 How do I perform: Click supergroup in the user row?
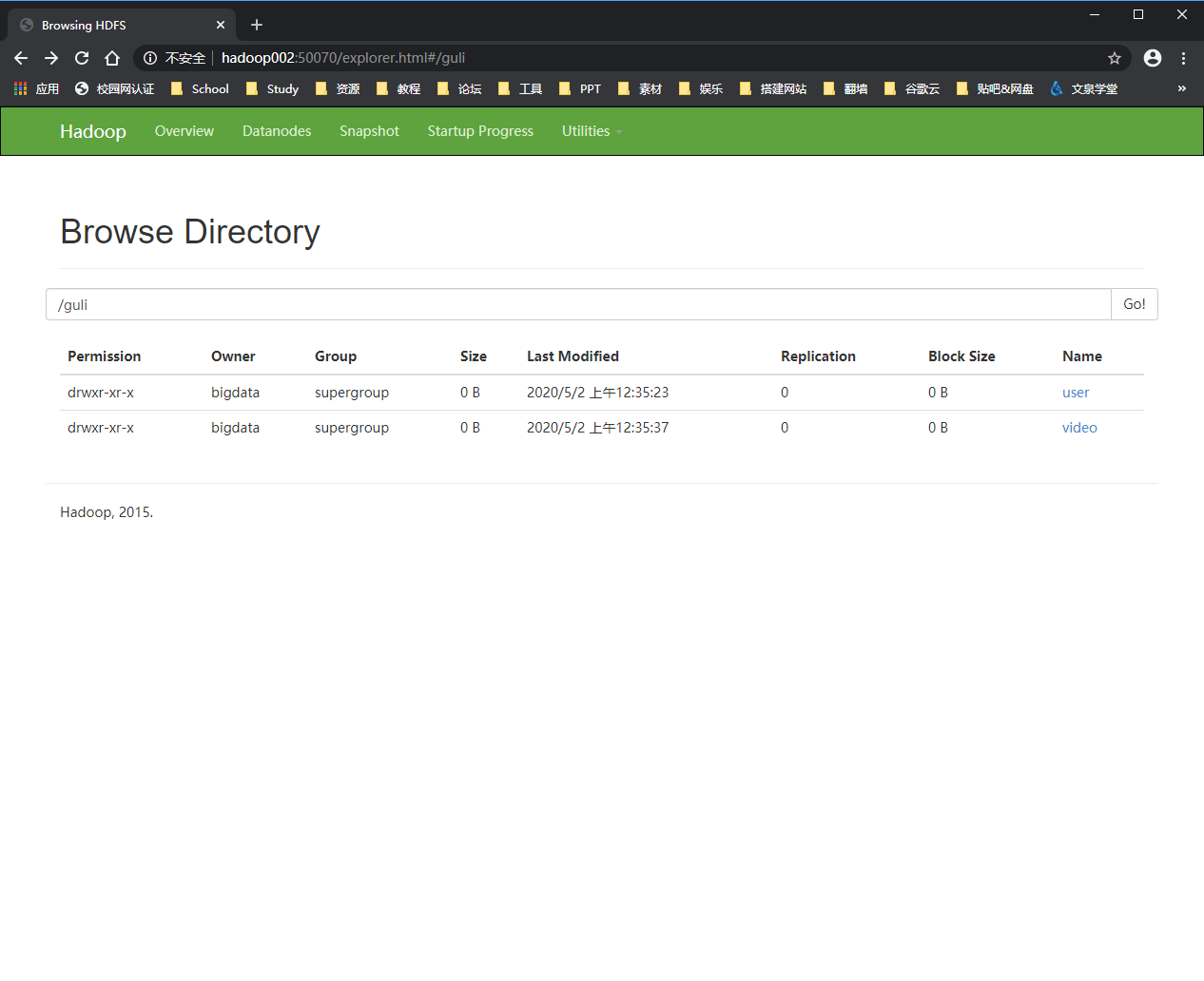[x=352, y=393]
